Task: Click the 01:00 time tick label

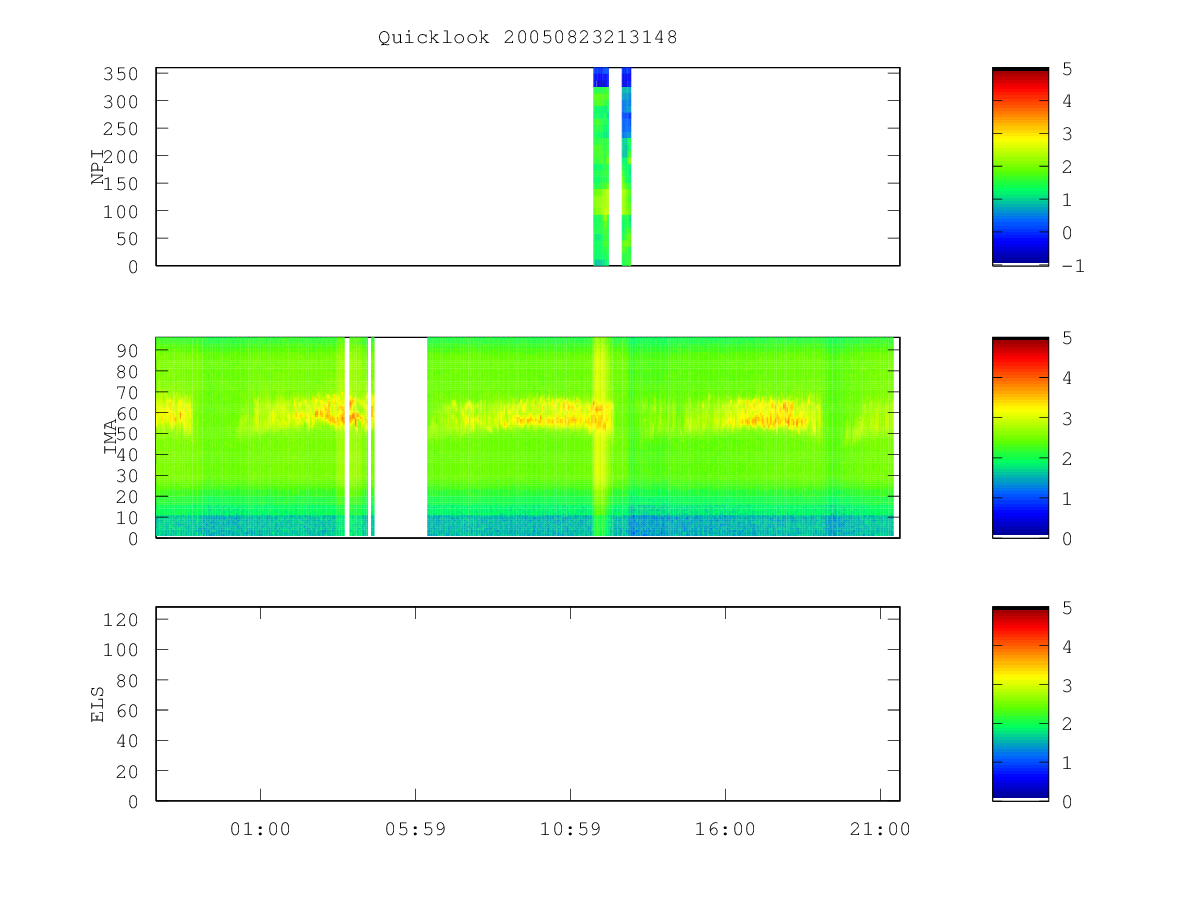Action: (260, 829)
